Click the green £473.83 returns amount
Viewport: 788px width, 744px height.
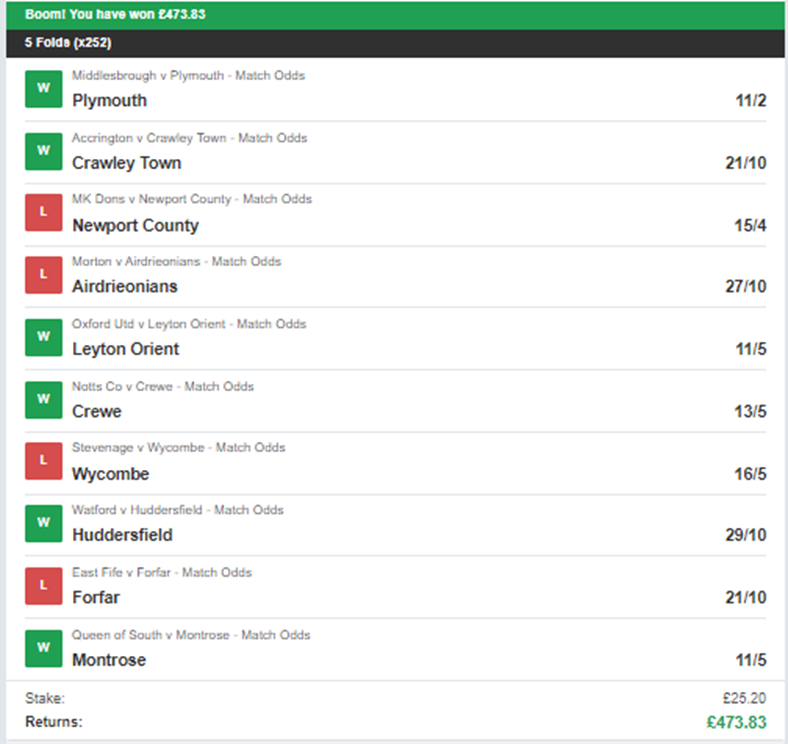click(736, 722)
